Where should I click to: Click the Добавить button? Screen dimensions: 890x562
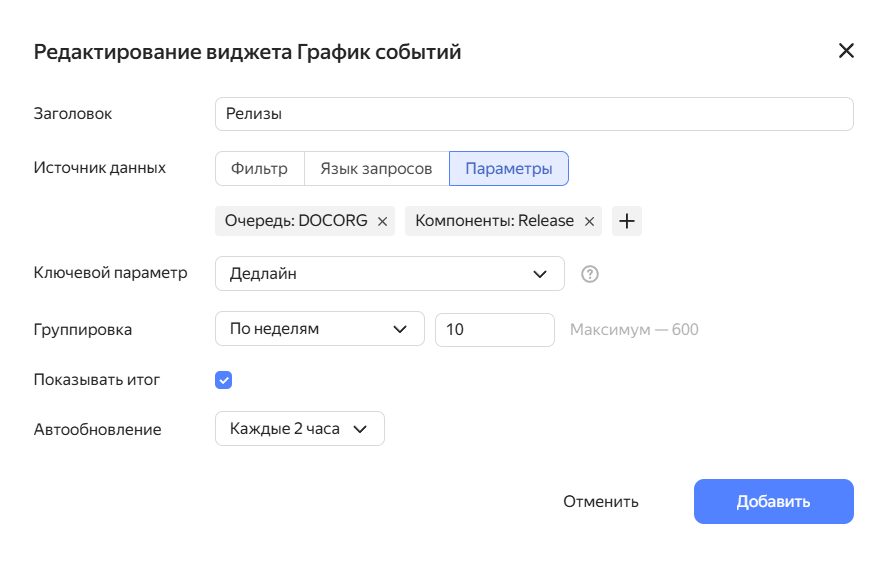coord(774,501)
